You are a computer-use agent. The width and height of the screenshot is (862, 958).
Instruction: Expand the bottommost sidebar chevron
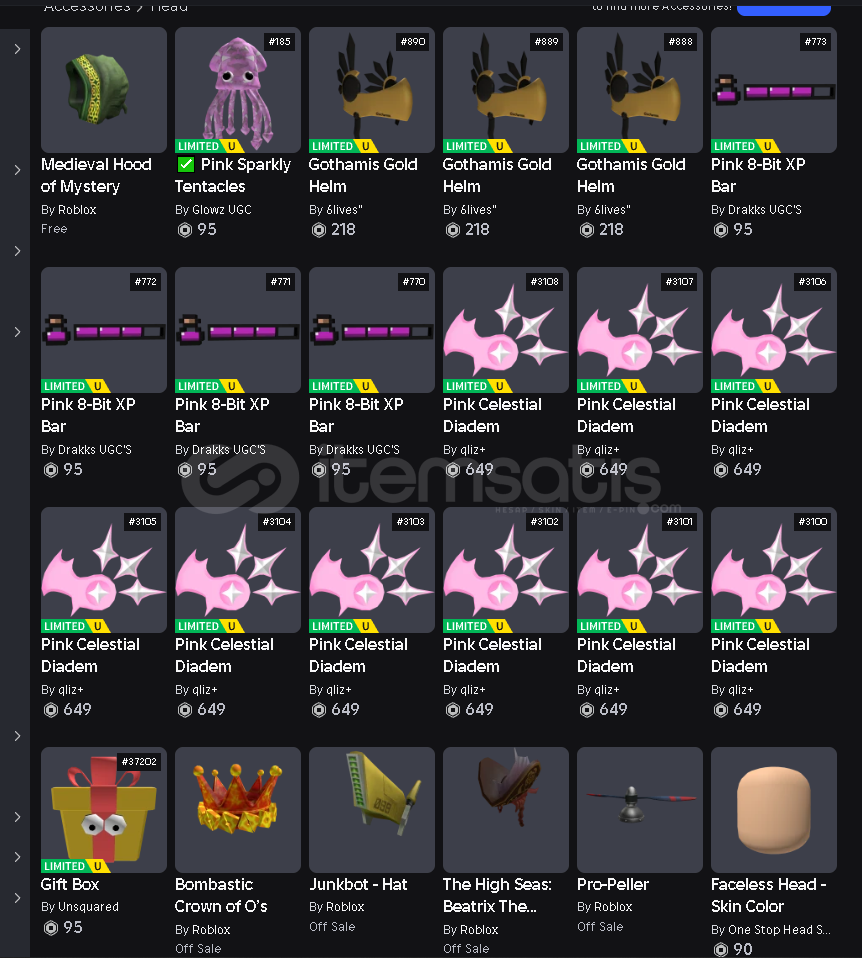coord(17,898)
